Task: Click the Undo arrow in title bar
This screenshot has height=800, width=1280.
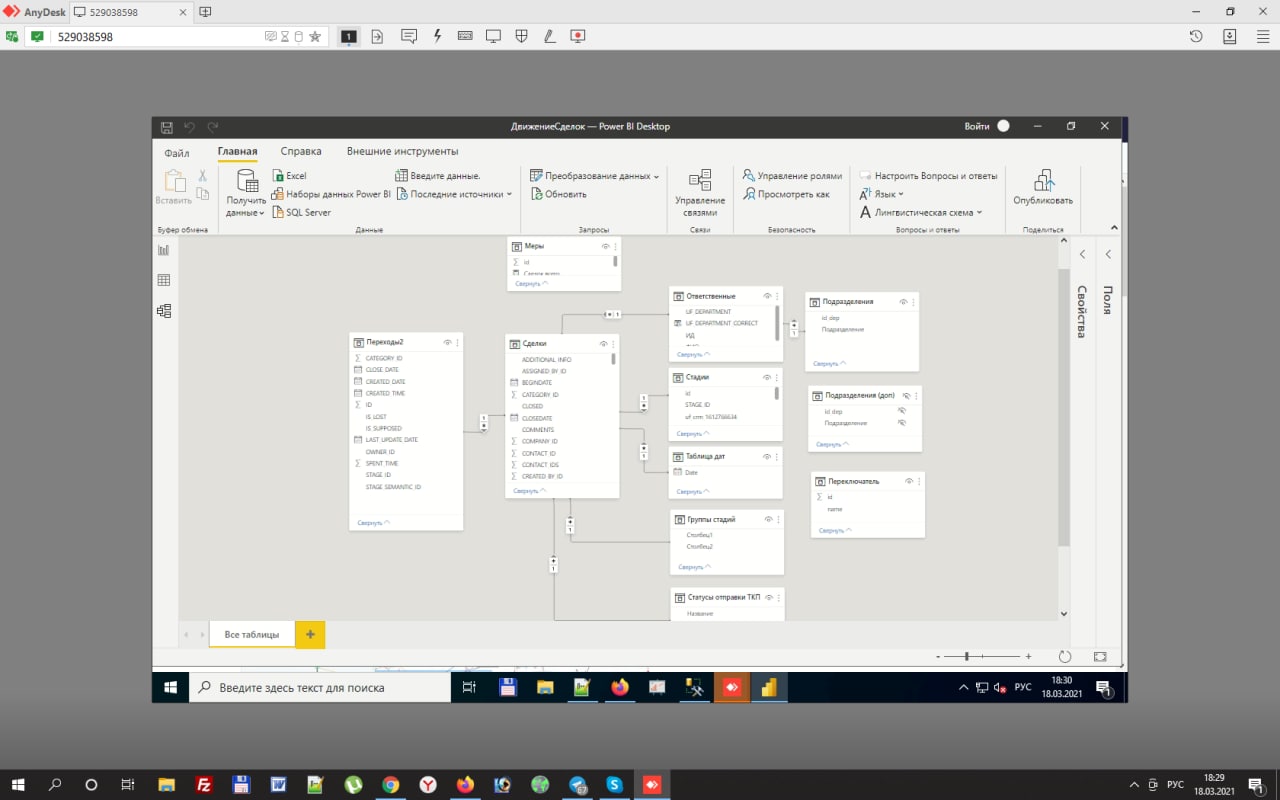Action: coord(190,127)
